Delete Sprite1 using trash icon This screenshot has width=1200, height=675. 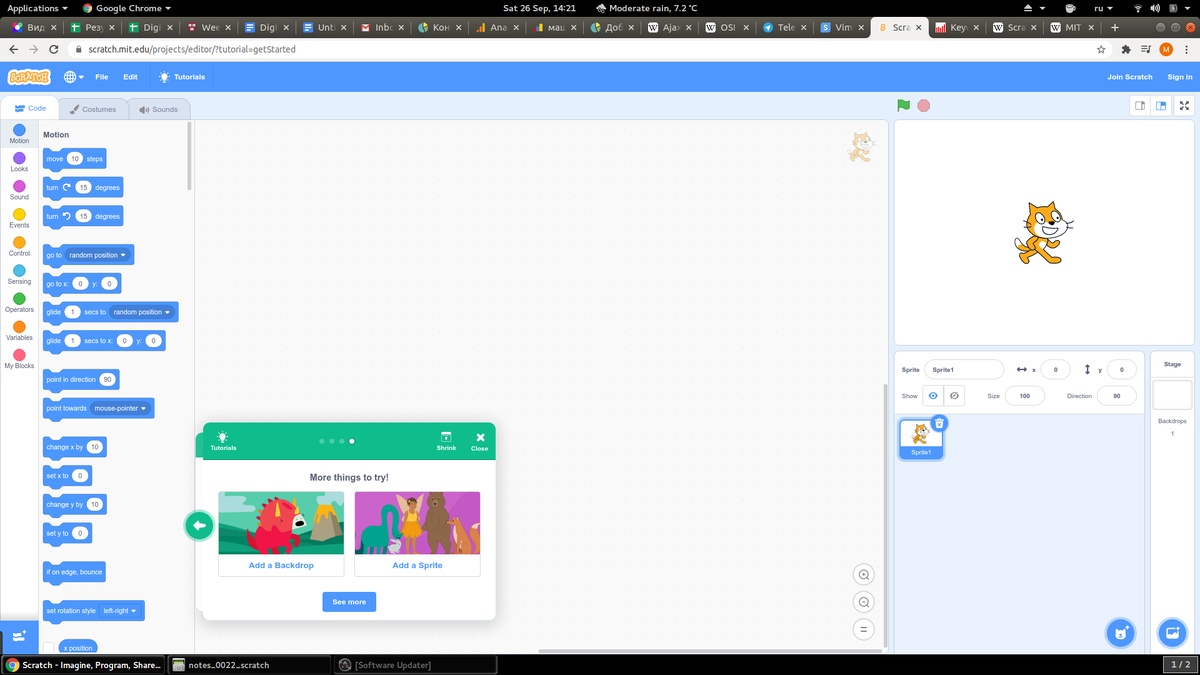tap(939, 423)
